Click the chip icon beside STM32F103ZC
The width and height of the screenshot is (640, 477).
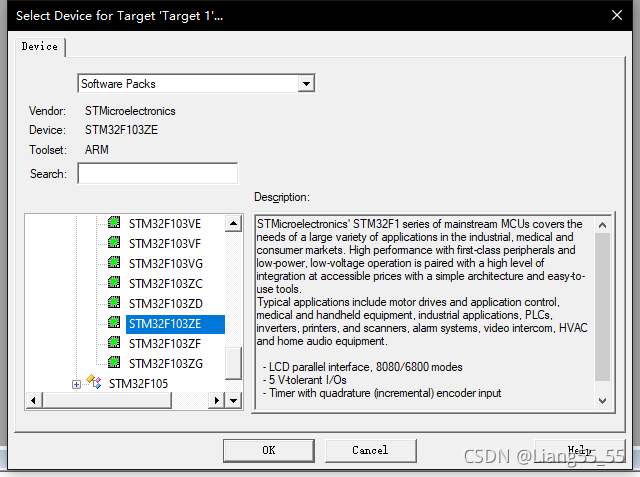(x=114, y=282)
